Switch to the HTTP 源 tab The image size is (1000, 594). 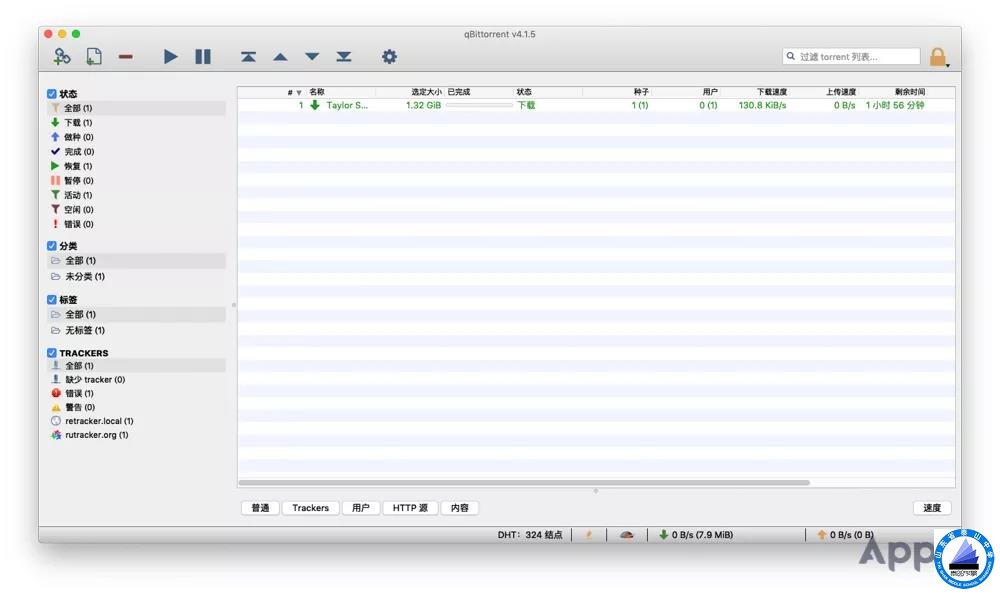tap(410, 508)
